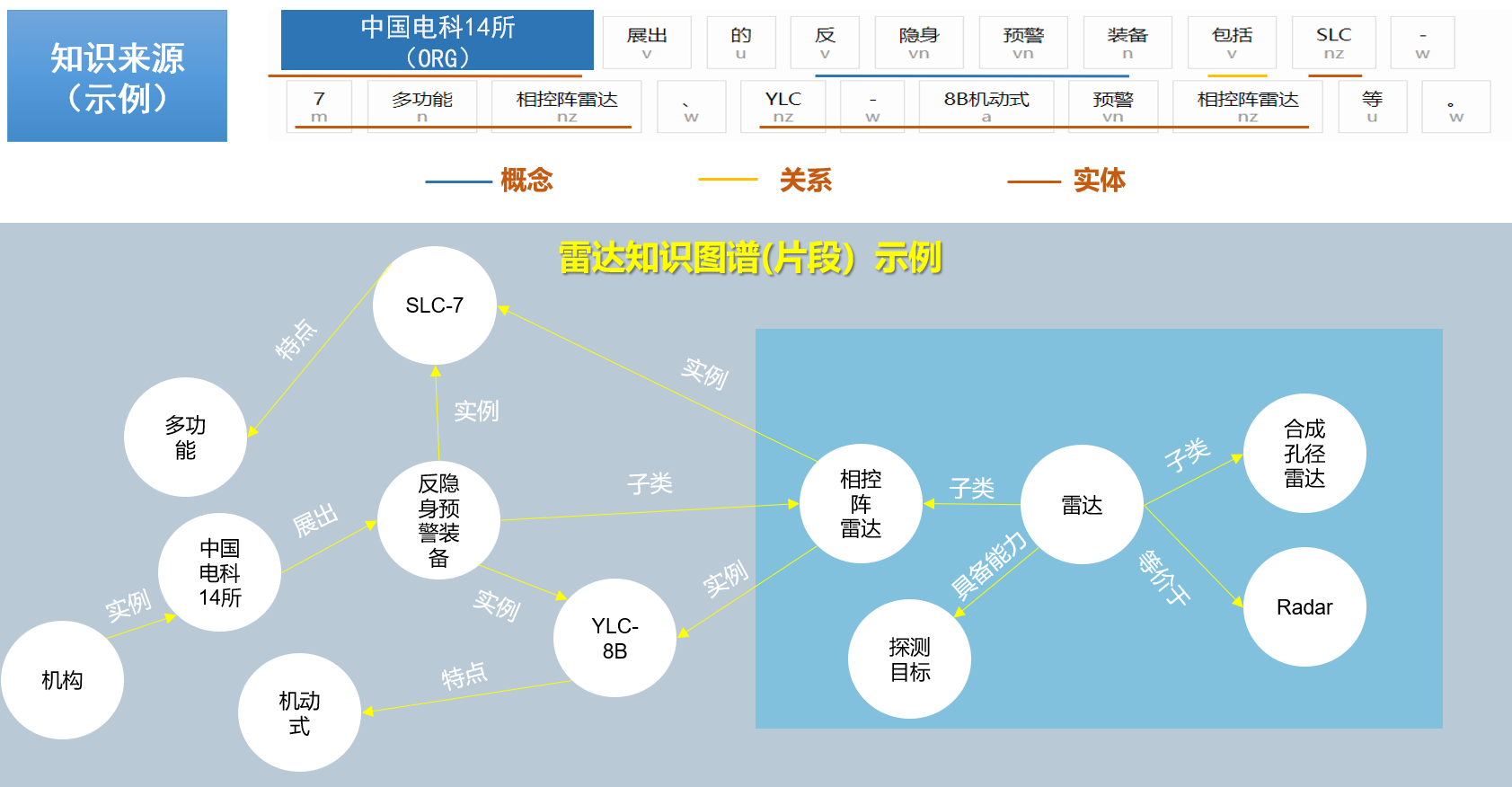Click the 预警 token left of 装备
The image size is (1512, 787).
pos(1023,42)
